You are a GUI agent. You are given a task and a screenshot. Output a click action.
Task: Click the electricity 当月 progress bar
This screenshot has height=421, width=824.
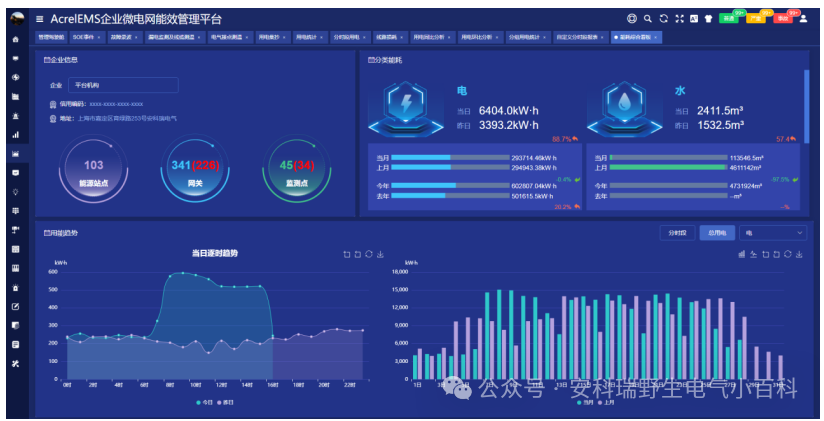pyautogui.click(x=450, y=158)
